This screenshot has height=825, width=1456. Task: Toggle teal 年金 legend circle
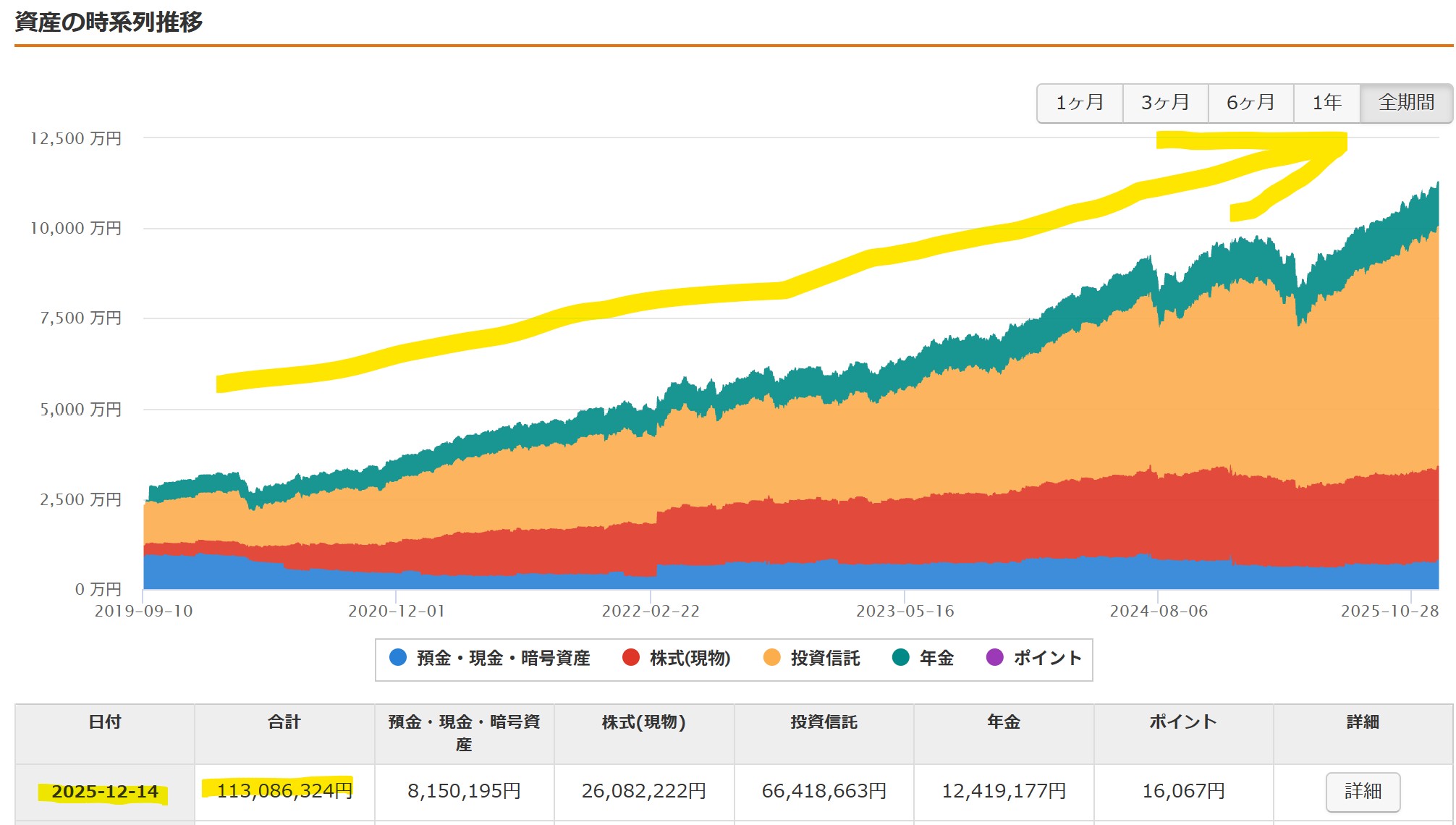point(901,657)
